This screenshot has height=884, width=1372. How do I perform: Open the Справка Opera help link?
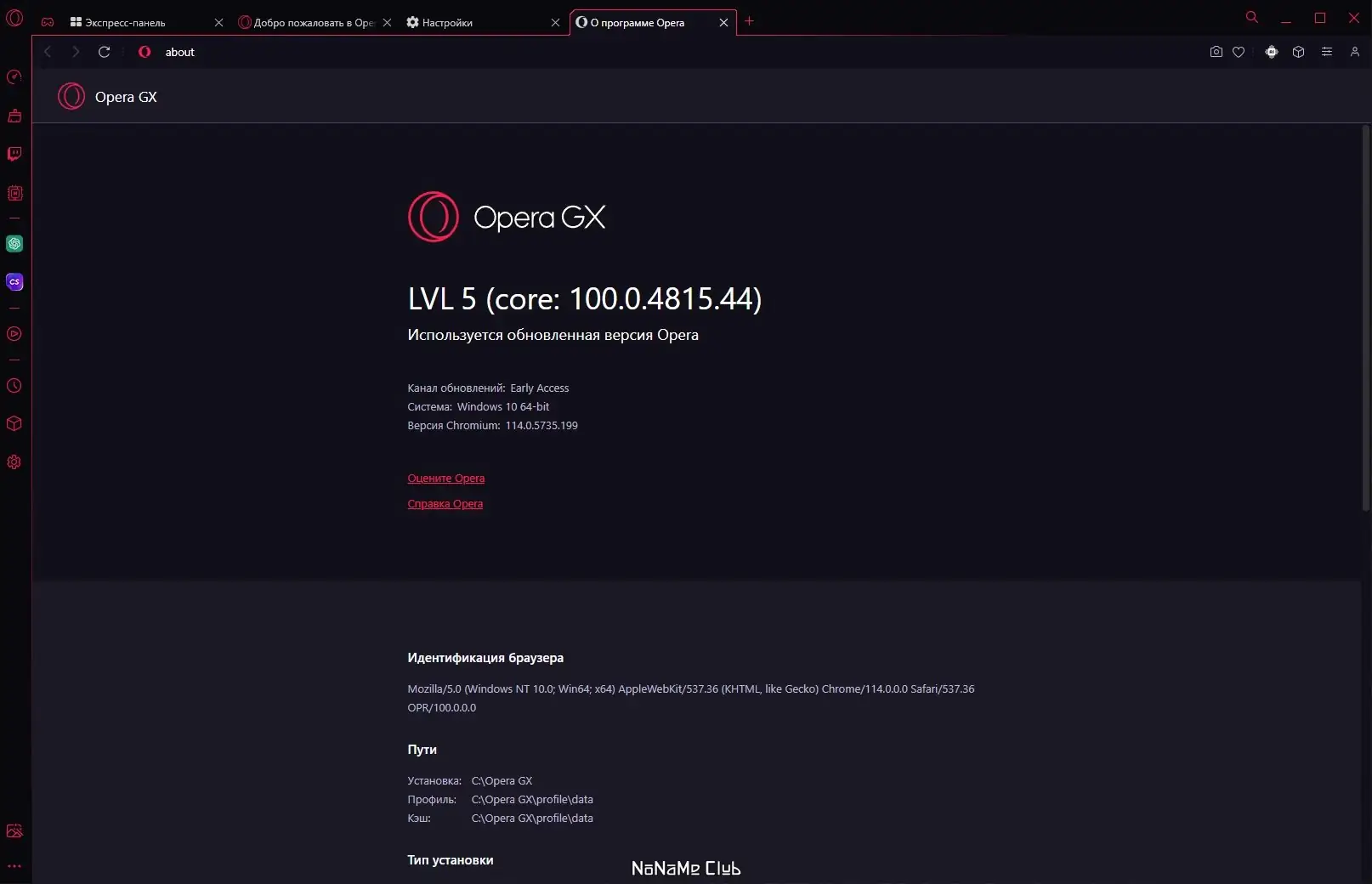(445, 504)
